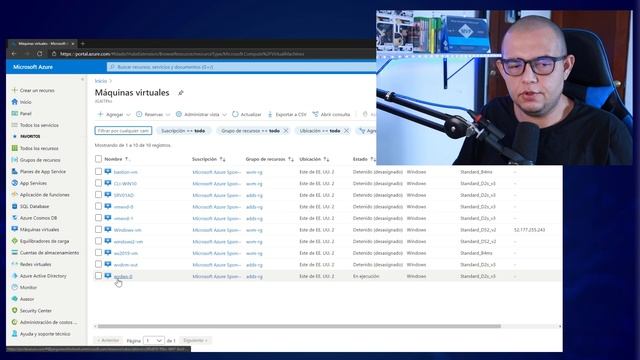The image size is (640, 360).
Task: Open the Grupo de recursos == todo filter
Action: [250, 131]
